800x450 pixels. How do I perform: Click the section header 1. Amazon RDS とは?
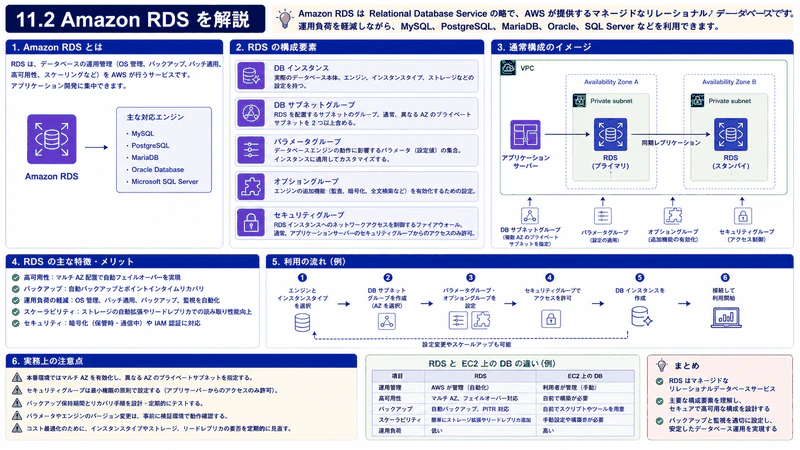coord(57,47)
